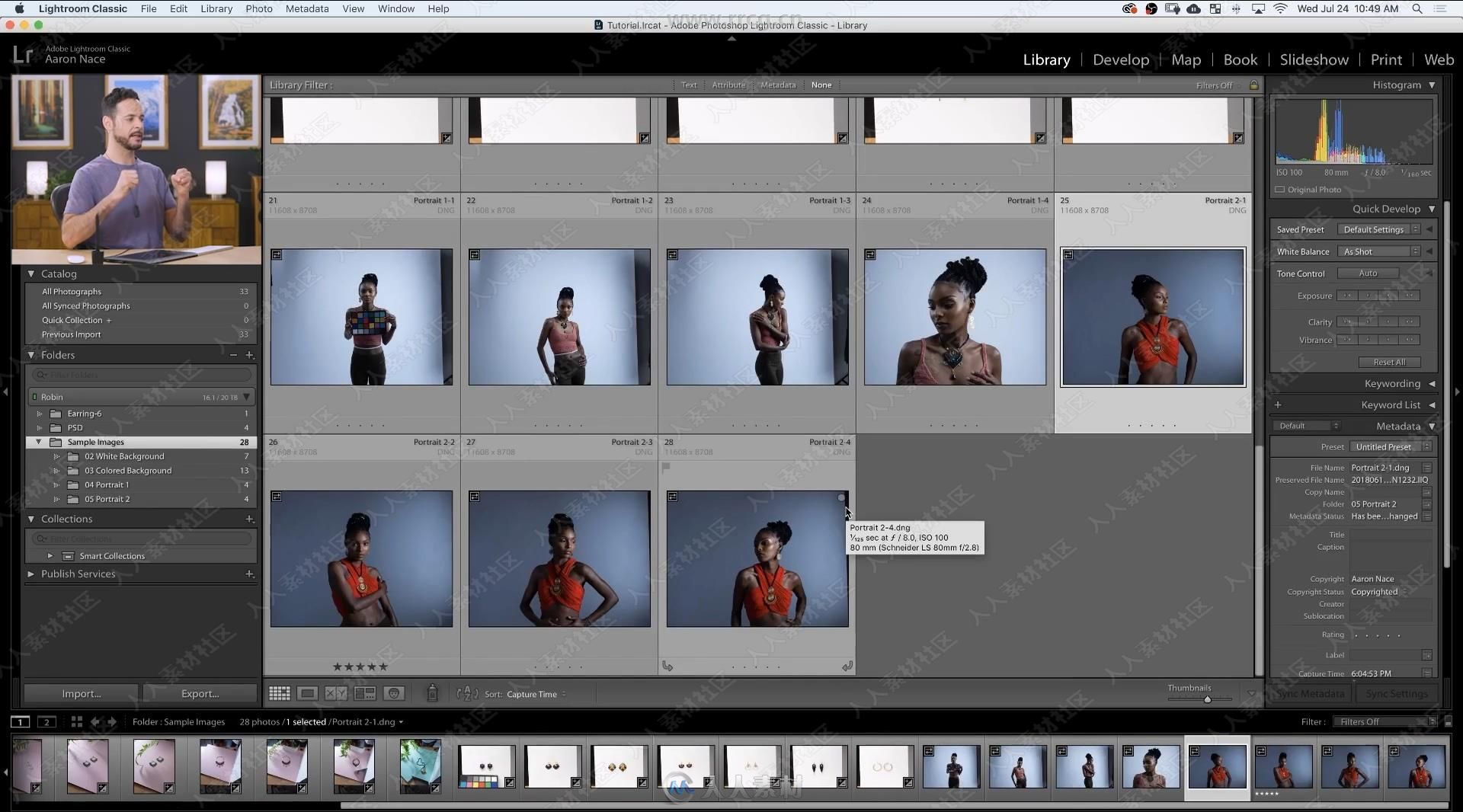Screen dimensions: 1463x812
Task: Open the Photo menu
Action: click(258, 8)
